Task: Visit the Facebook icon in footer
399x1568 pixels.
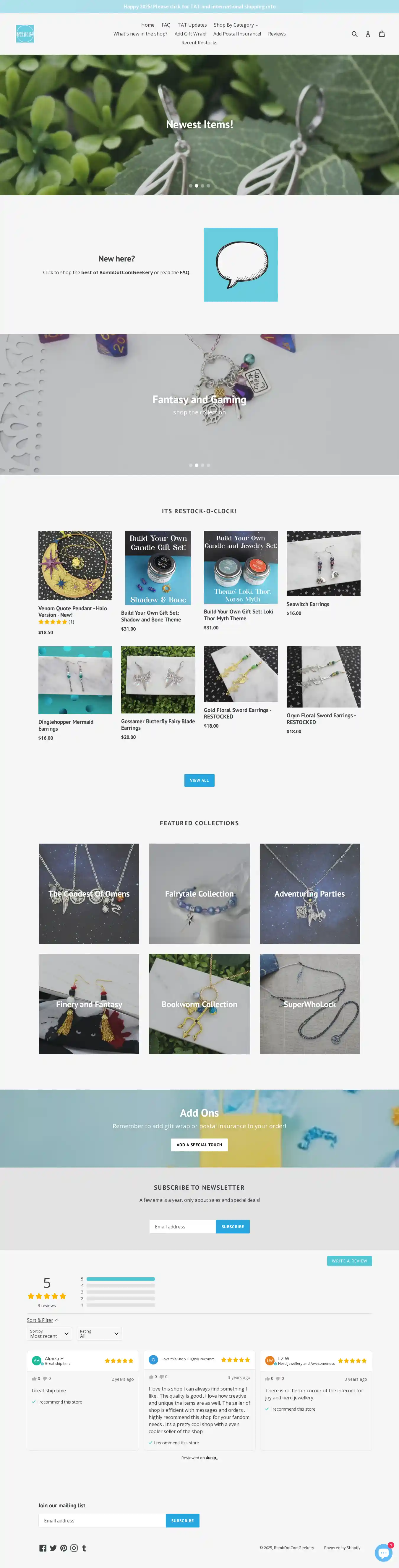Action: 43,1548
